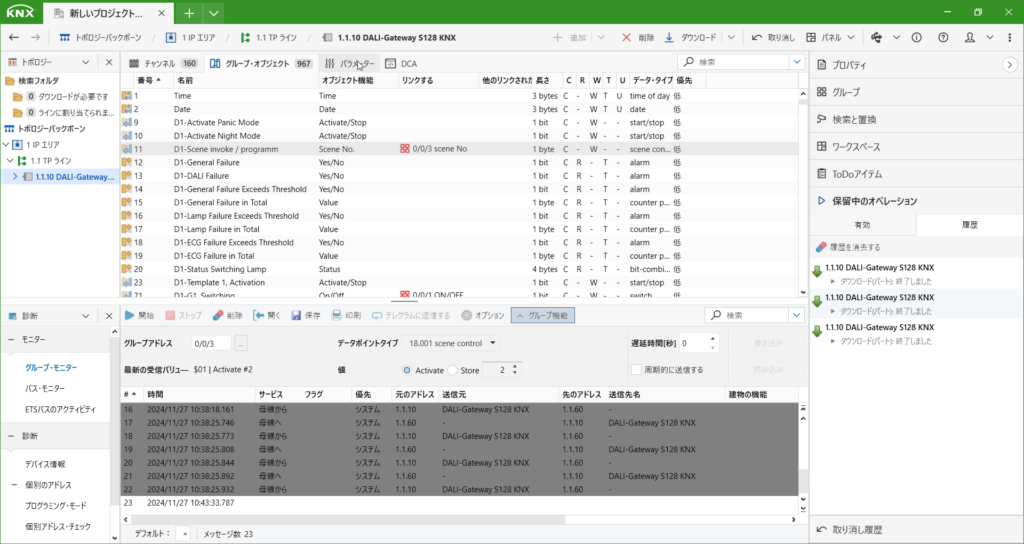Click 0/0/3 scene No link cell
The height and width of the screenshot is (544, 1024).
[438, 149]
